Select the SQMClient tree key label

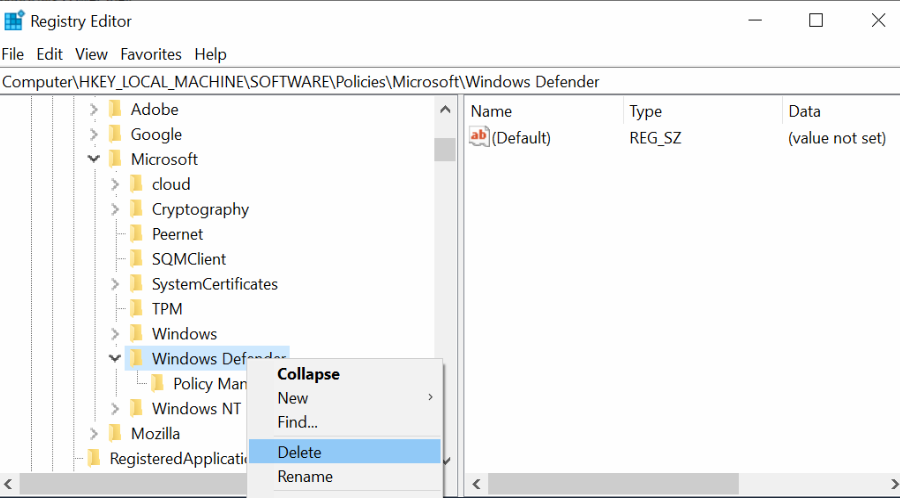coord(189,259)
